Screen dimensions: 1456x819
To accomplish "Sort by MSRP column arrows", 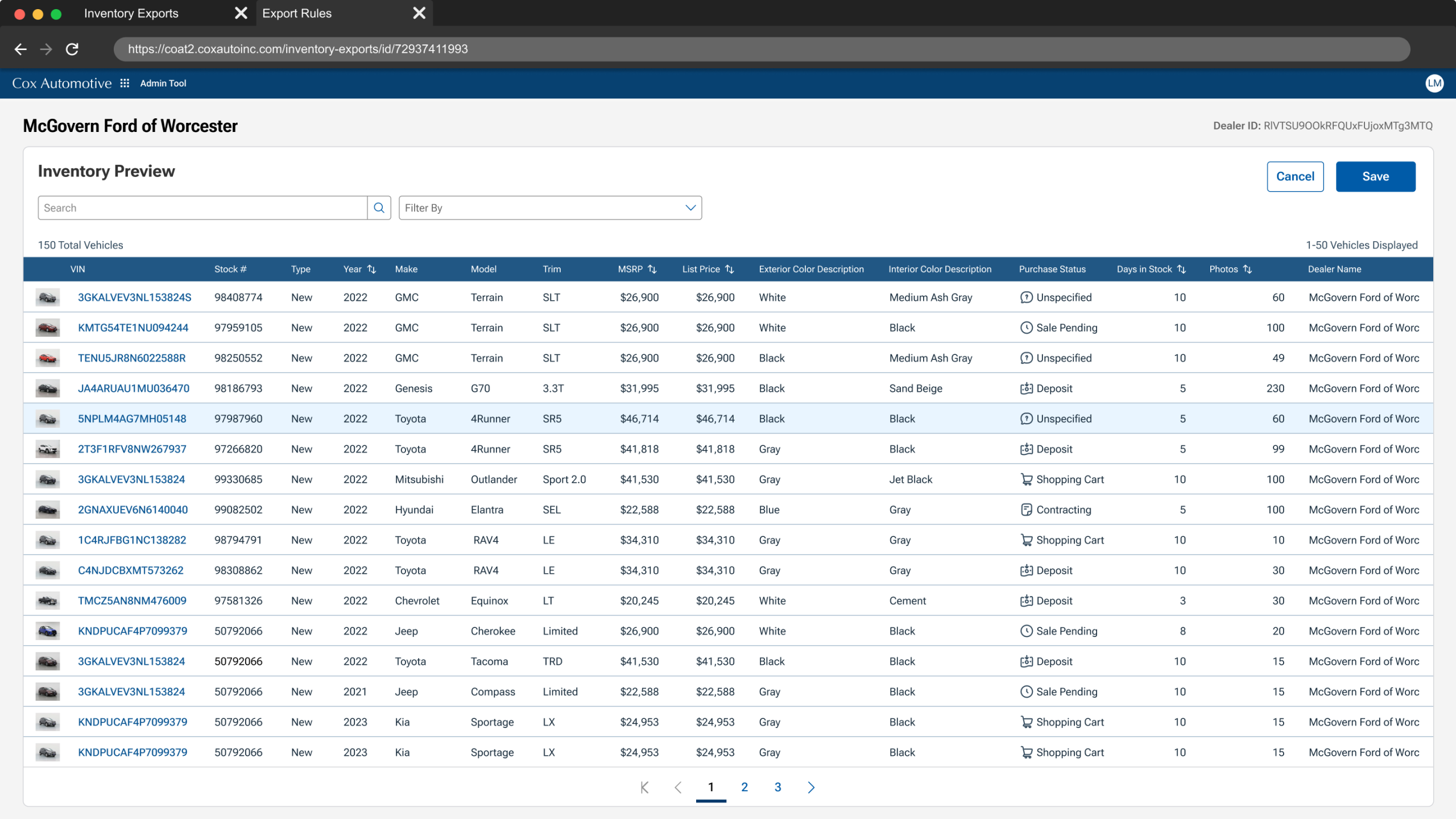I will pyautogui.click(x=652, y=269).
